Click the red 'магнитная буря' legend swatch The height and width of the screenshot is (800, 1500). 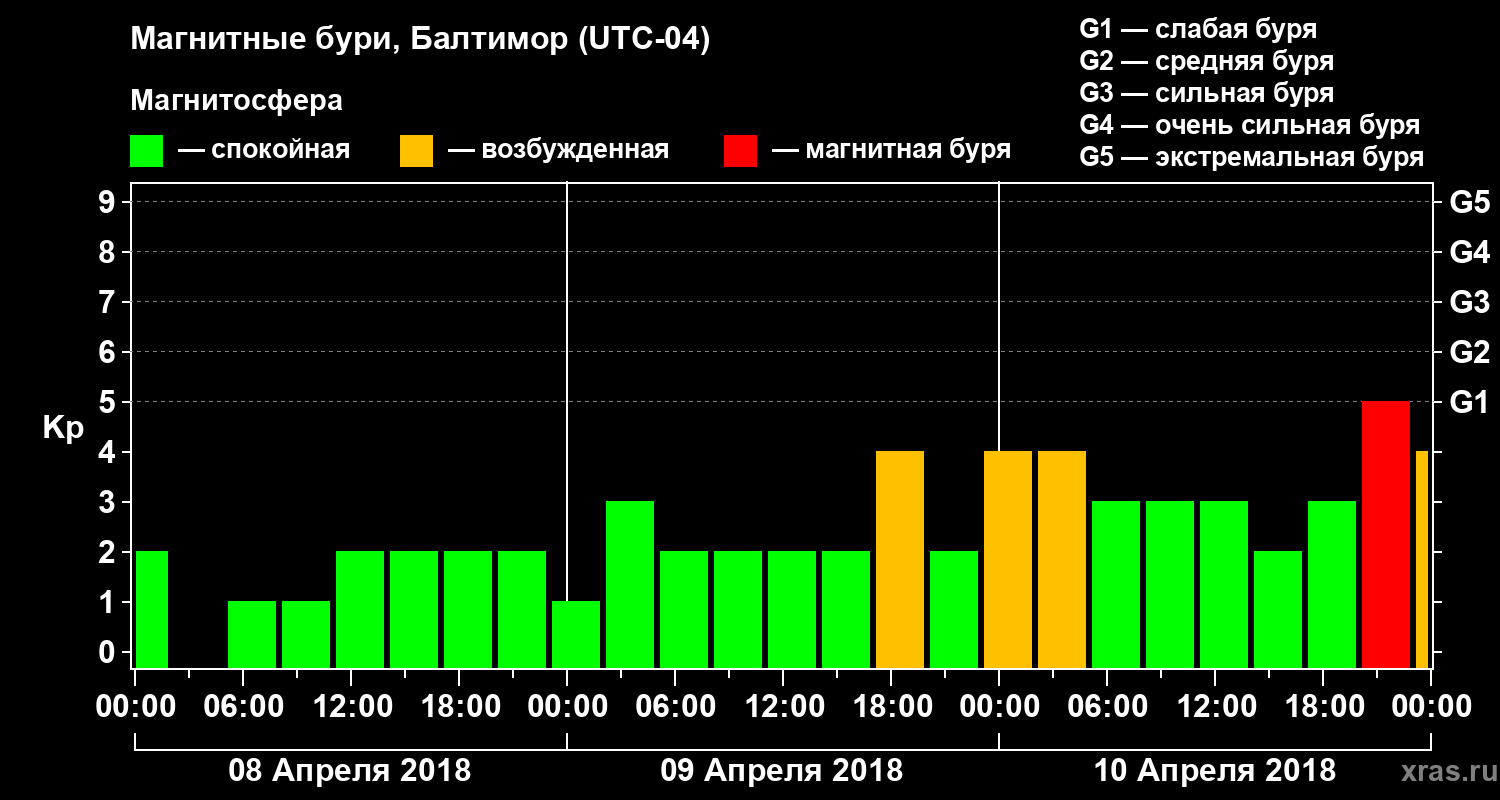(x=740, y=151)
